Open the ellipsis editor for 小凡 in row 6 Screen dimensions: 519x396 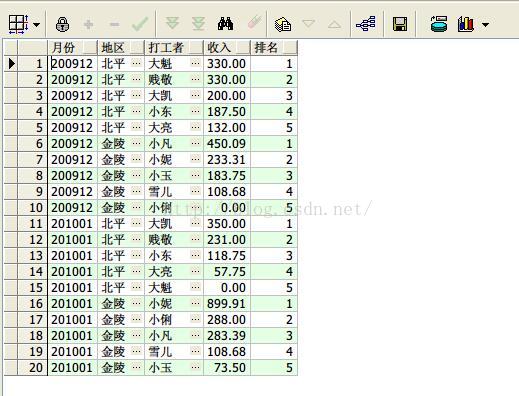(196, 143)
